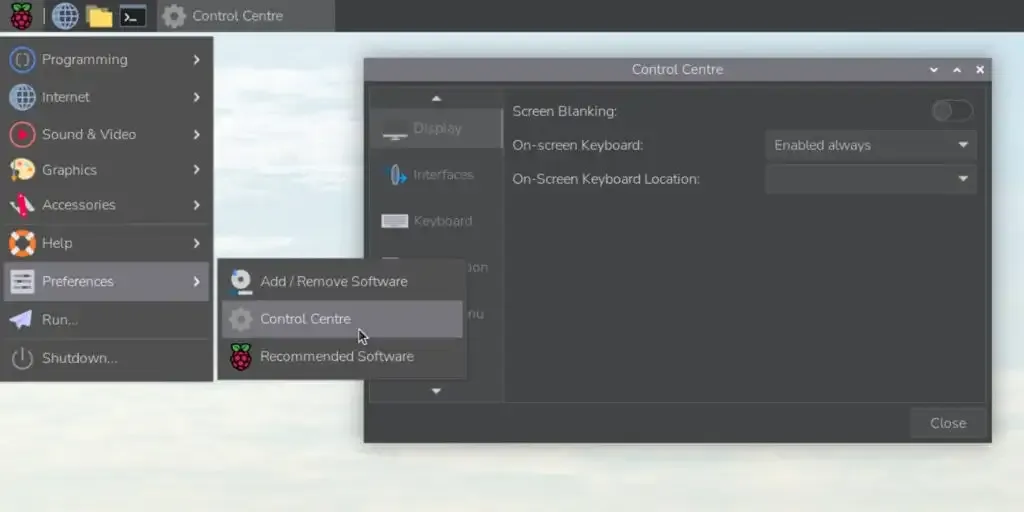Select the Display section icon in sidebar

click(x=394, y=129)
